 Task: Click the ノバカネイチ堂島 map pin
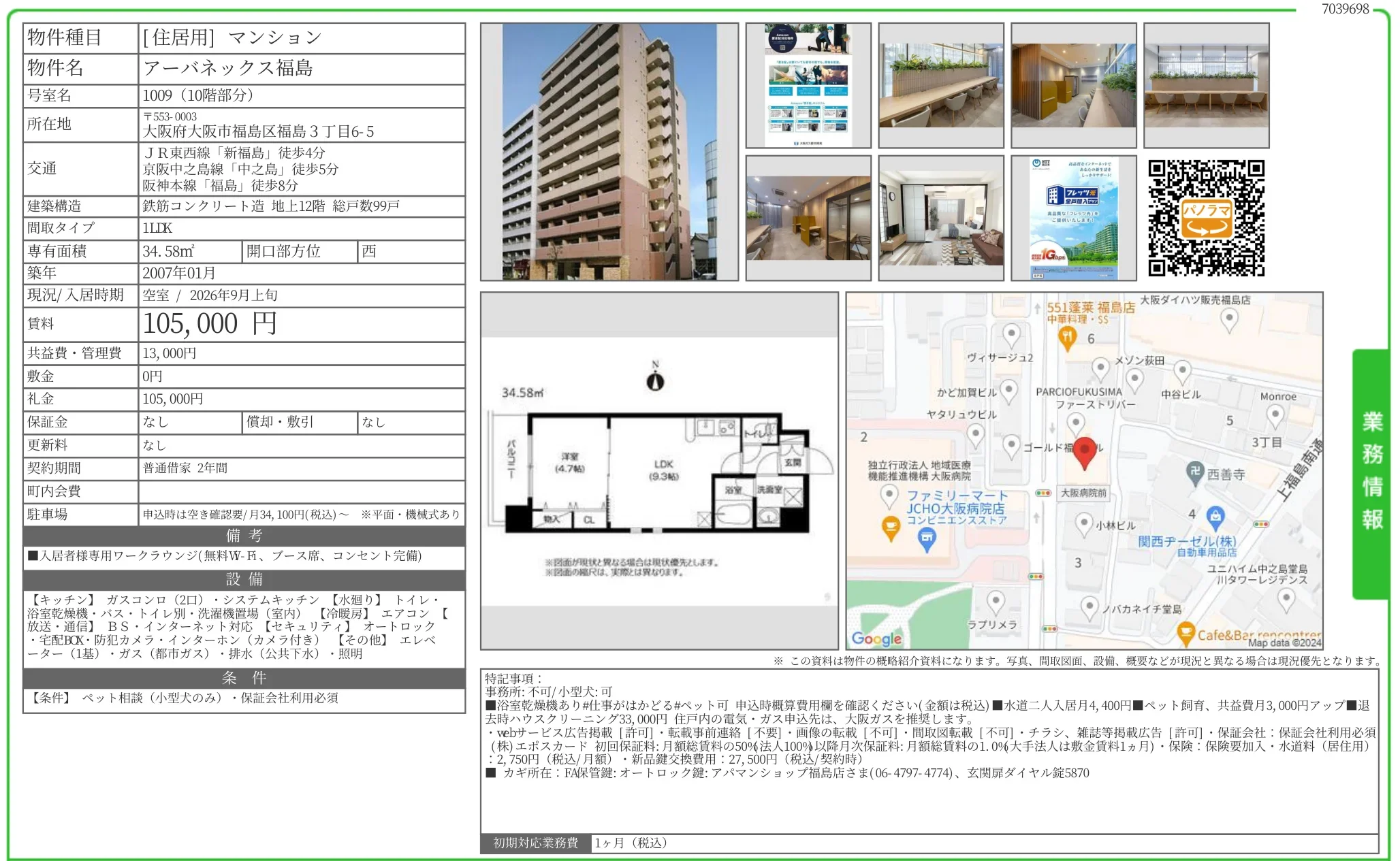[x=1089, y=608]
